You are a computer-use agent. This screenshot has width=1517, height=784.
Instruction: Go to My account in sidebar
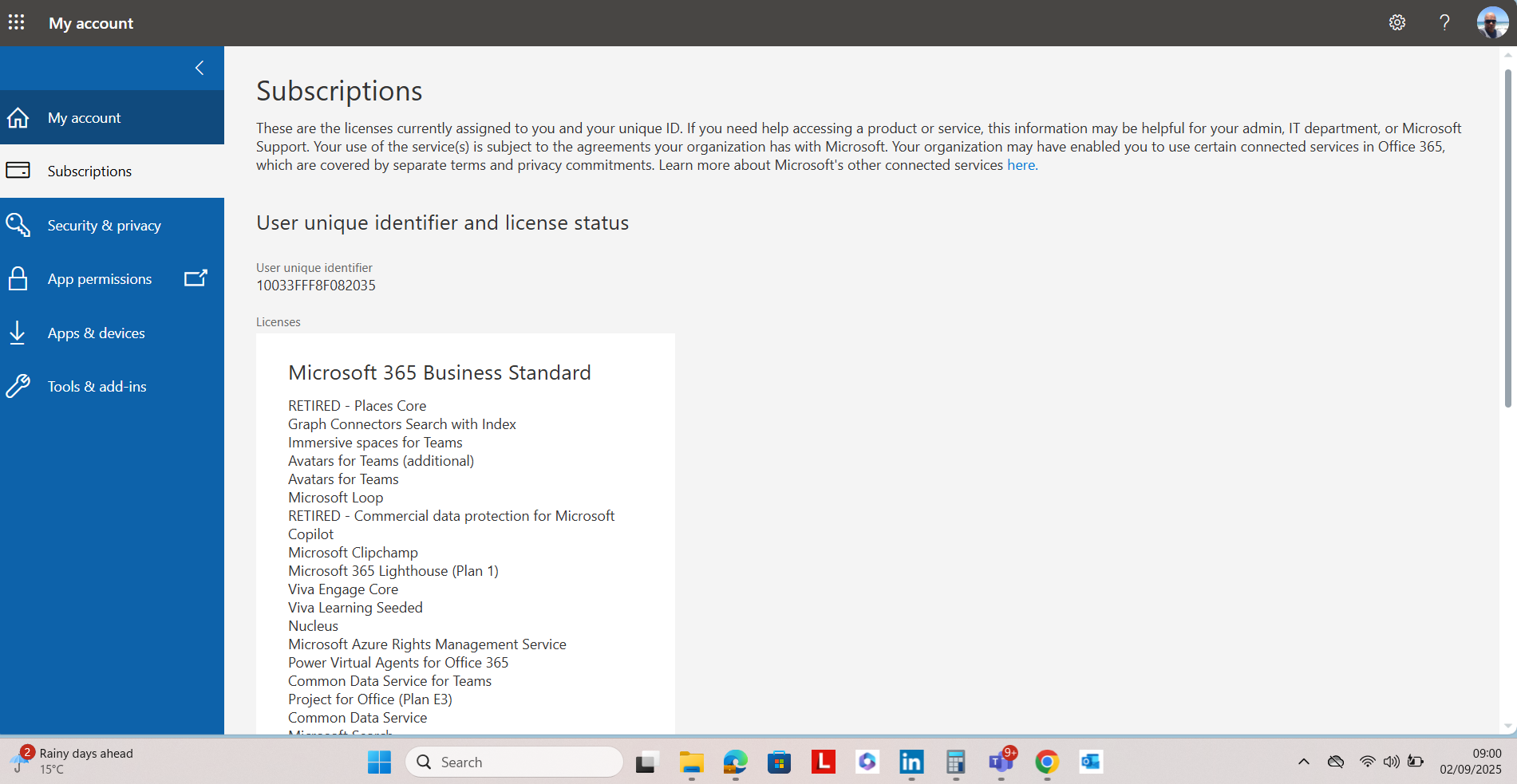[112, 117]
